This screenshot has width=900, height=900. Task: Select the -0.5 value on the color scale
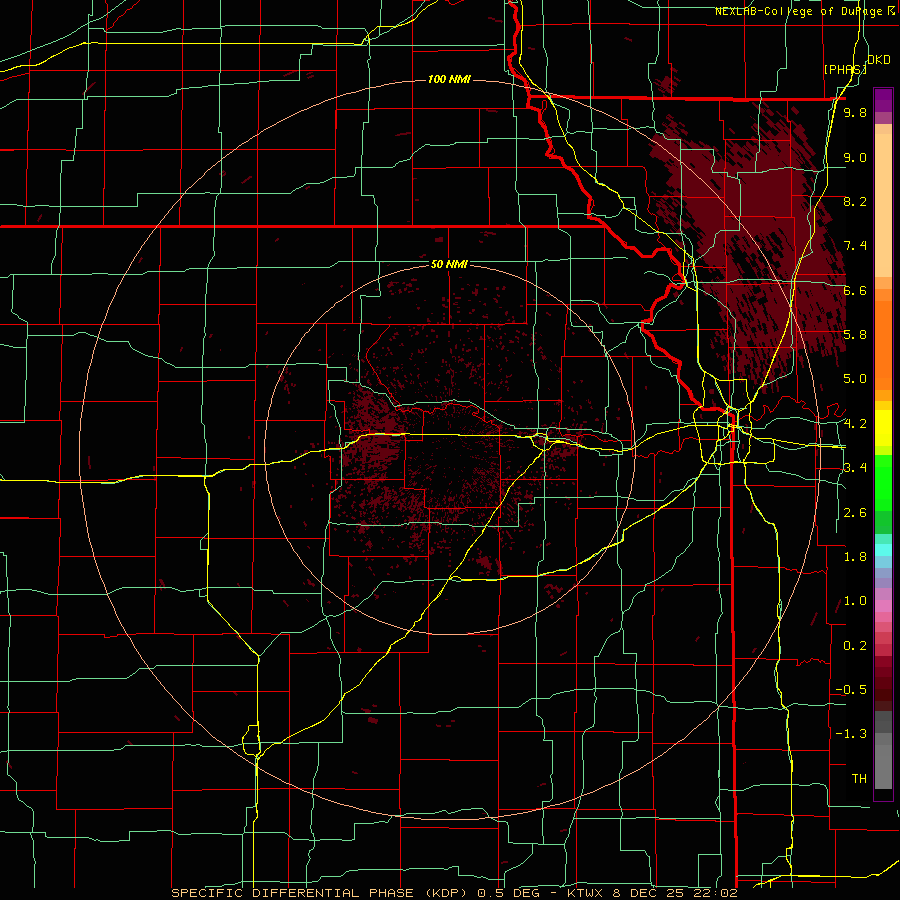[851, 690]
